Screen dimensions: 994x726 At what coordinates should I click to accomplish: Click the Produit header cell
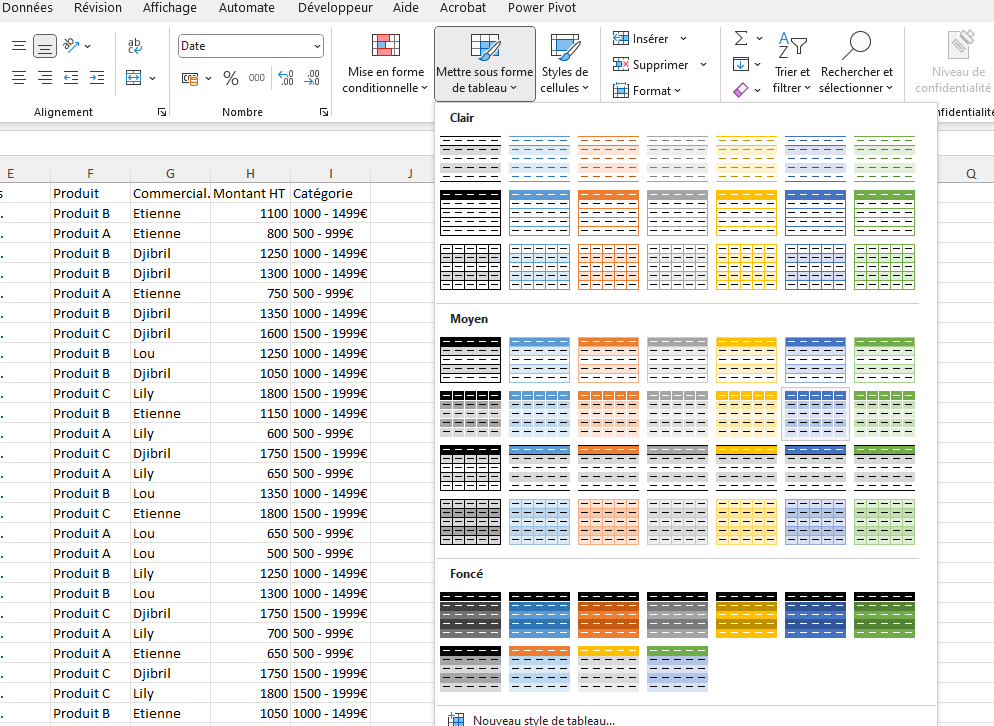(x=90, y=193)
